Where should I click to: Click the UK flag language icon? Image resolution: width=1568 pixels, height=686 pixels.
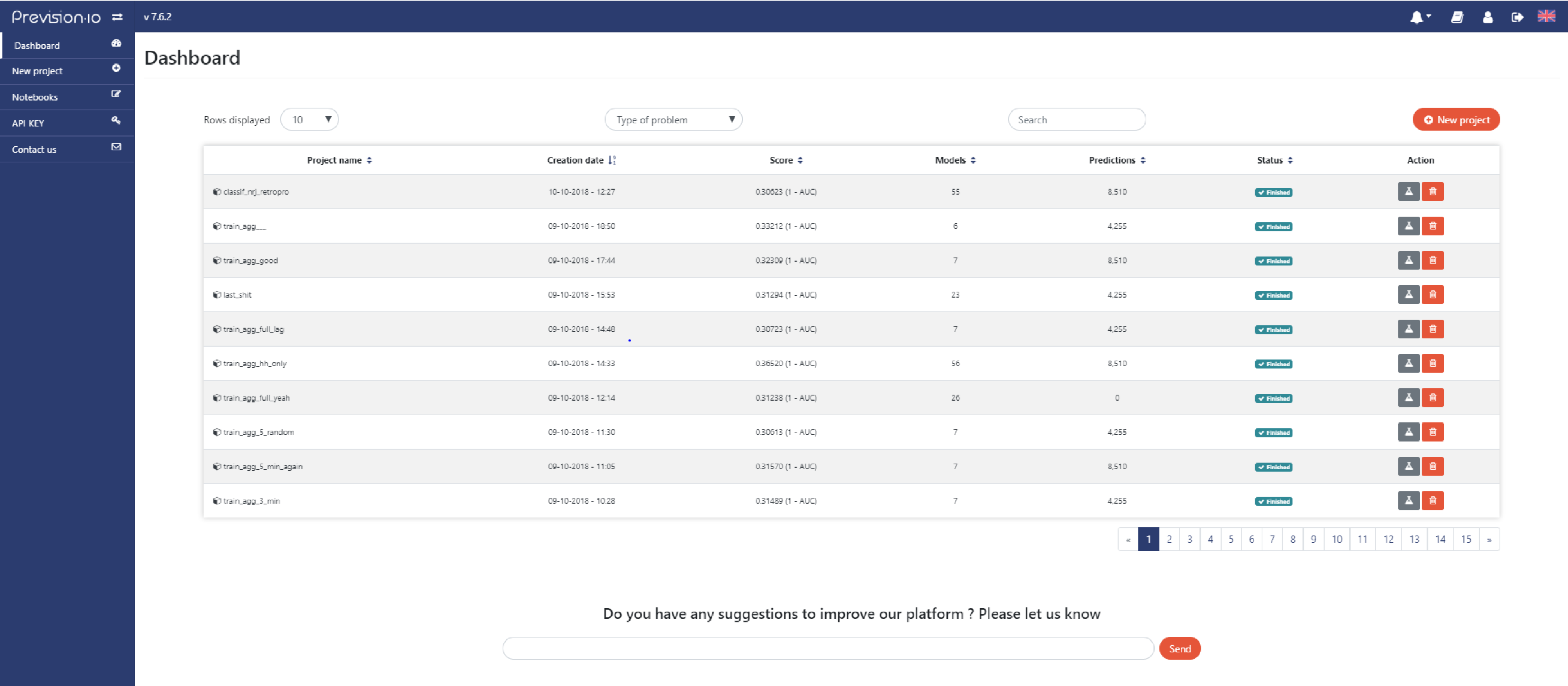pos(1547,16)
